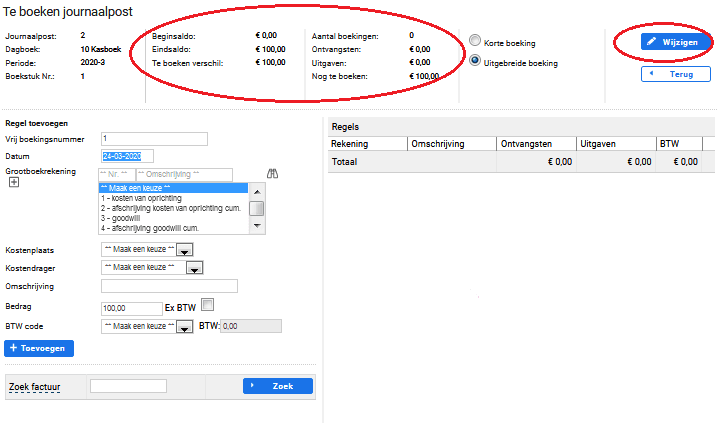Click the 'Nog te boeken' amount

coord(424,76)
